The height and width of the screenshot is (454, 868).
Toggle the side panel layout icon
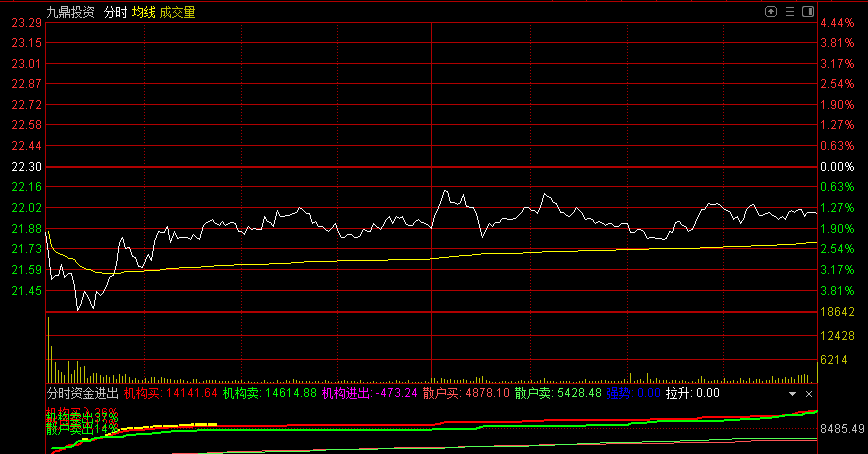click(807, 12)
